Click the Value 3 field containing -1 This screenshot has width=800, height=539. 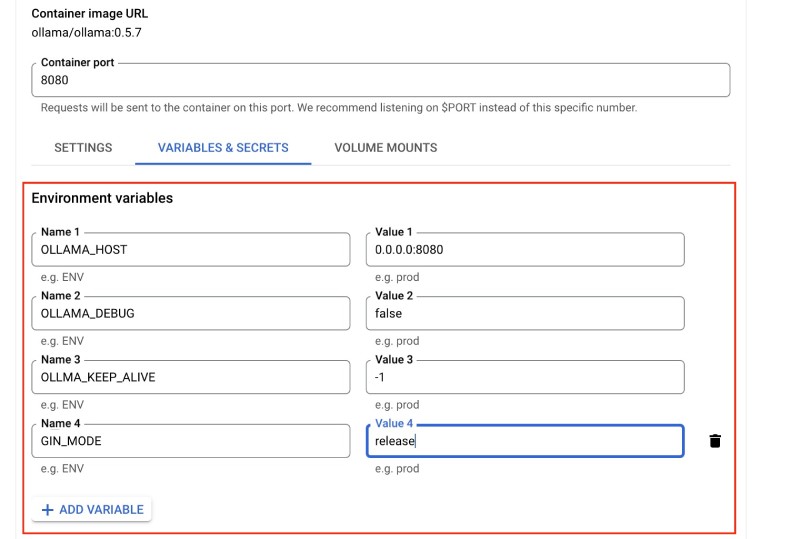[525, 377]
